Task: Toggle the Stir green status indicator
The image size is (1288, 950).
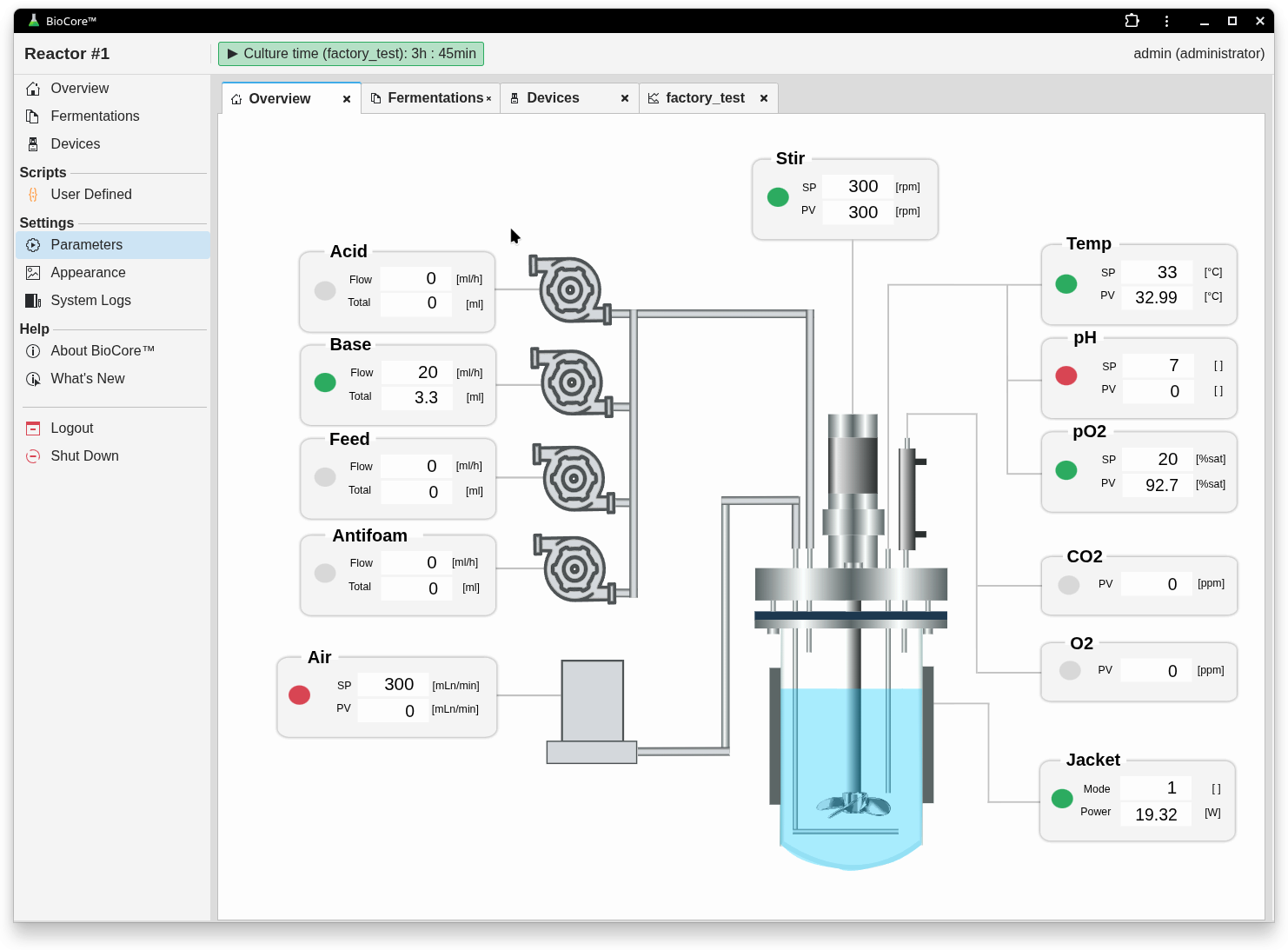Action: (778, 197)
